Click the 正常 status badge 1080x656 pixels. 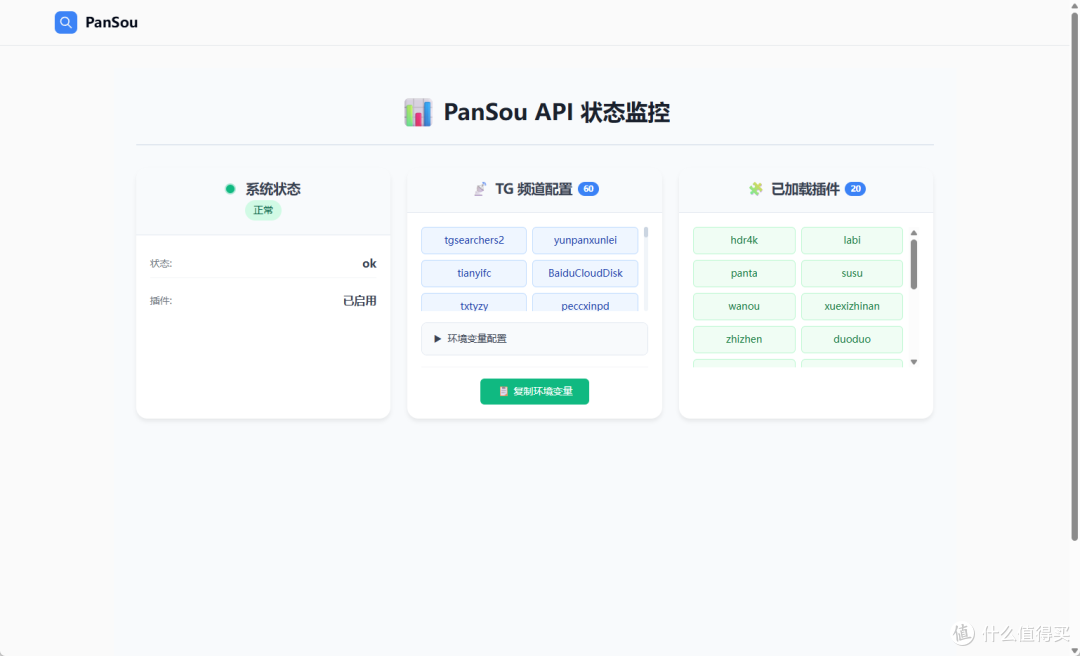(263, 210)
